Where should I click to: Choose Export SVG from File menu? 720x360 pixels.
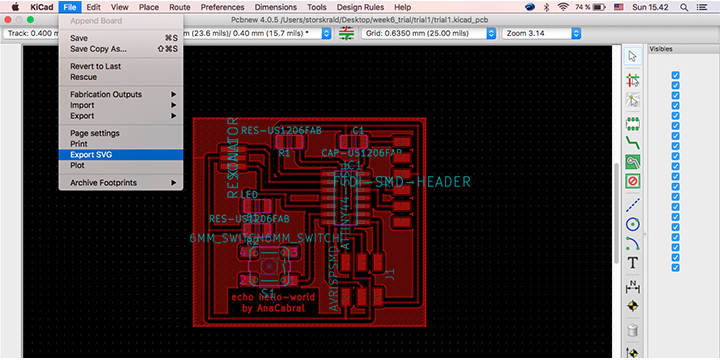coord(121,155)
